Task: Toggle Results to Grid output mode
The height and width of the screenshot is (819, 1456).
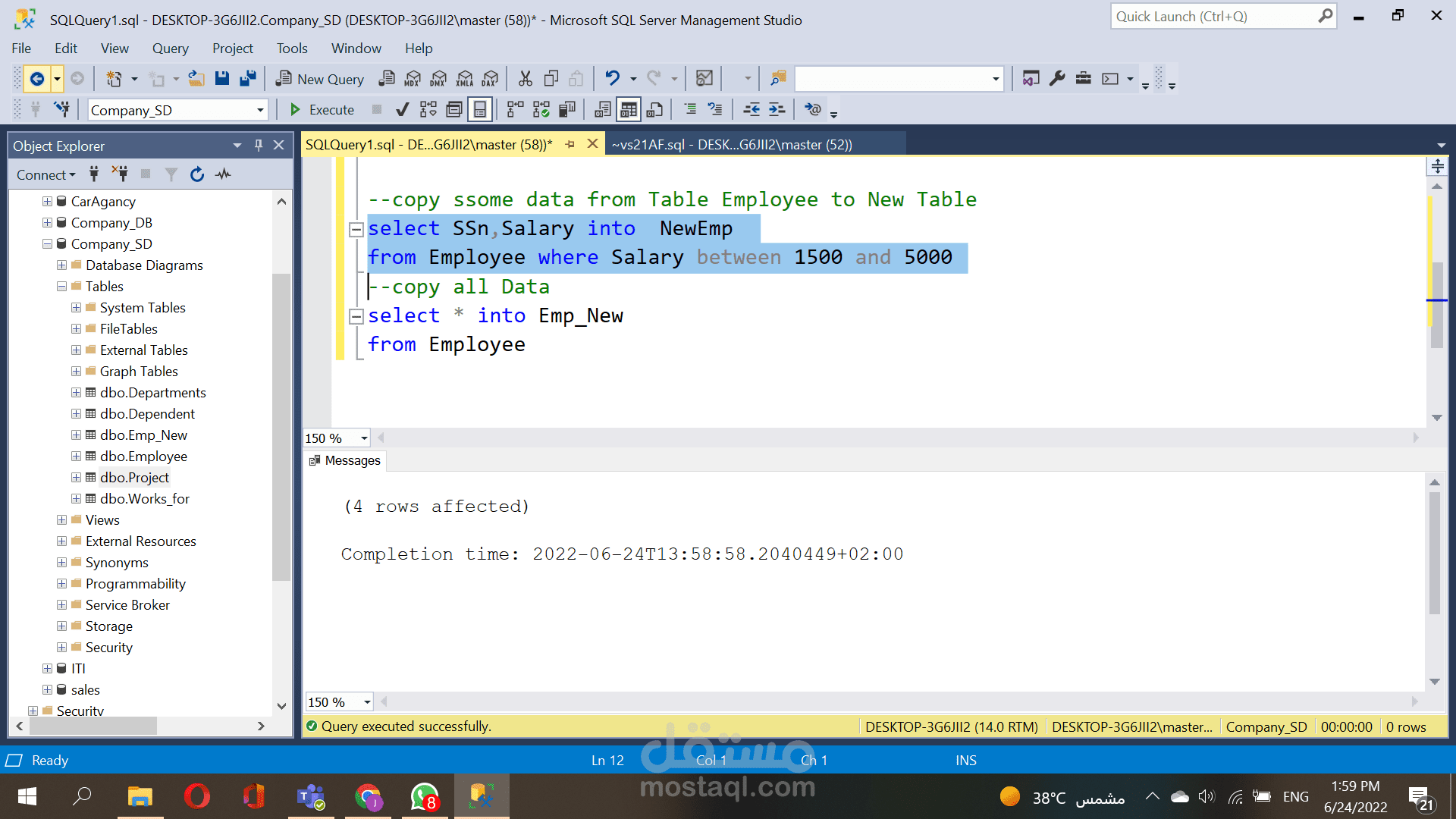Action: (x=629, y=110)
